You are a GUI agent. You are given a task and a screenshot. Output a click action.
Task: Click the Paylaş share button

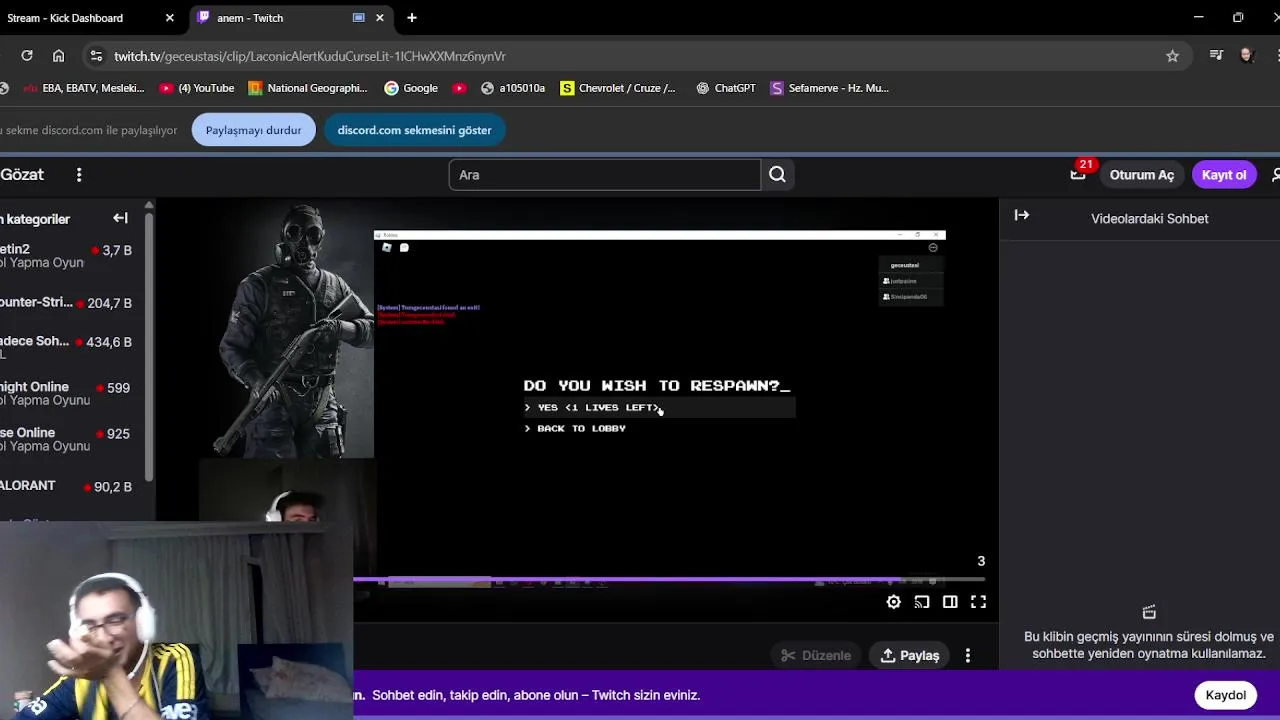coord(910,656)
